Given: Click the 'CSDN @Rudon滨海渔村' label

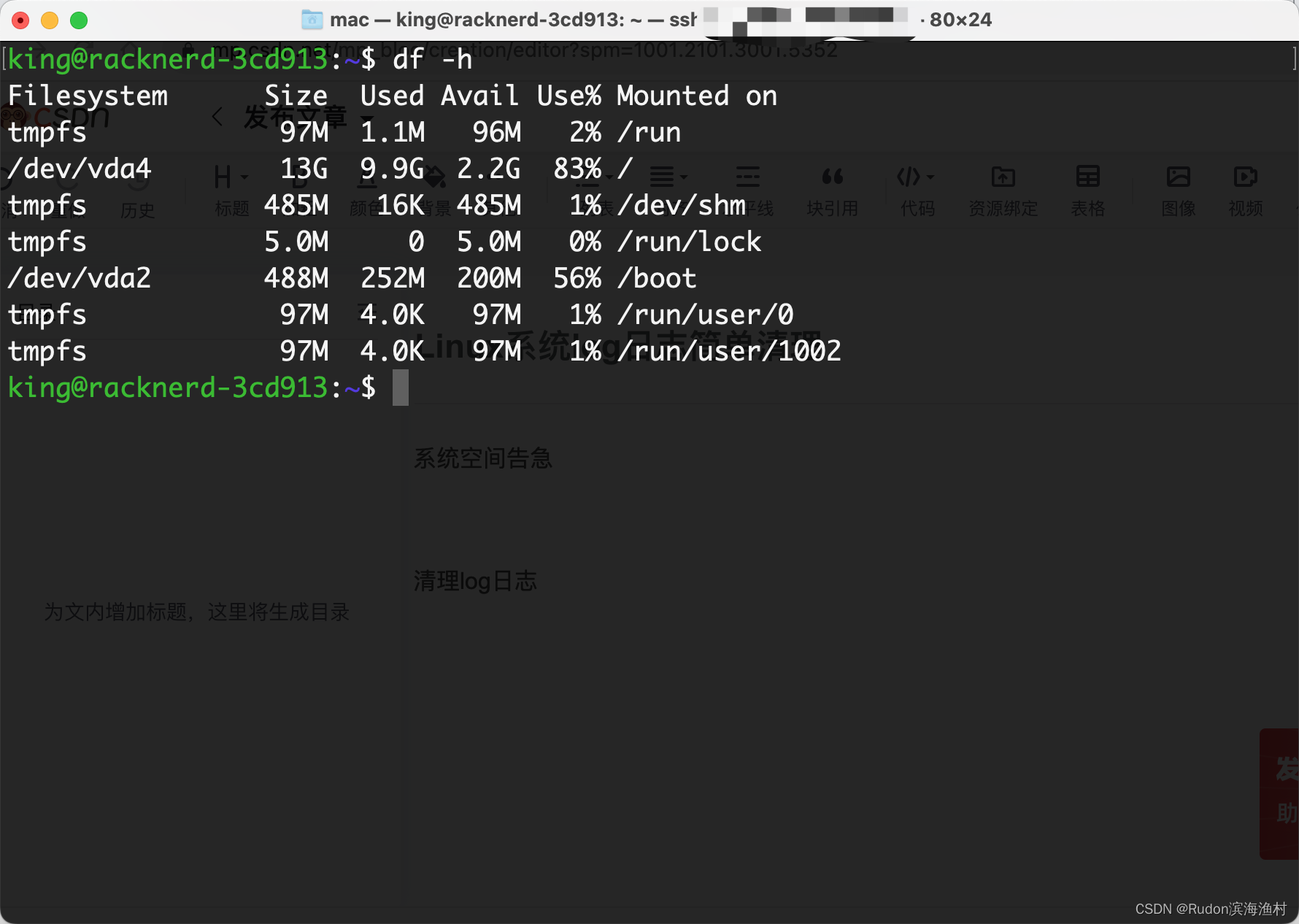Looking at the screenshot, I should pos(1211,909).
